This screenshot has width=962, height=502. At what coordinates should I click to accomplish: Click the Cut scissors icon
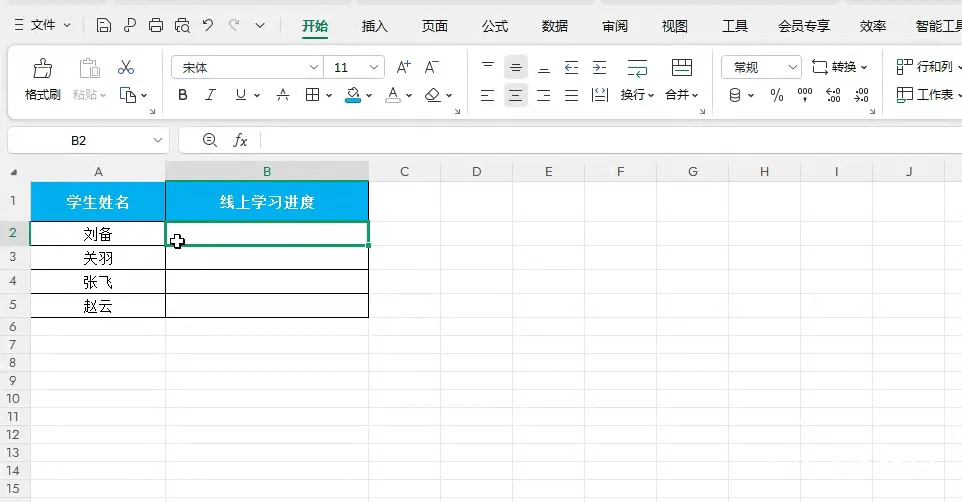click(126, 67)
